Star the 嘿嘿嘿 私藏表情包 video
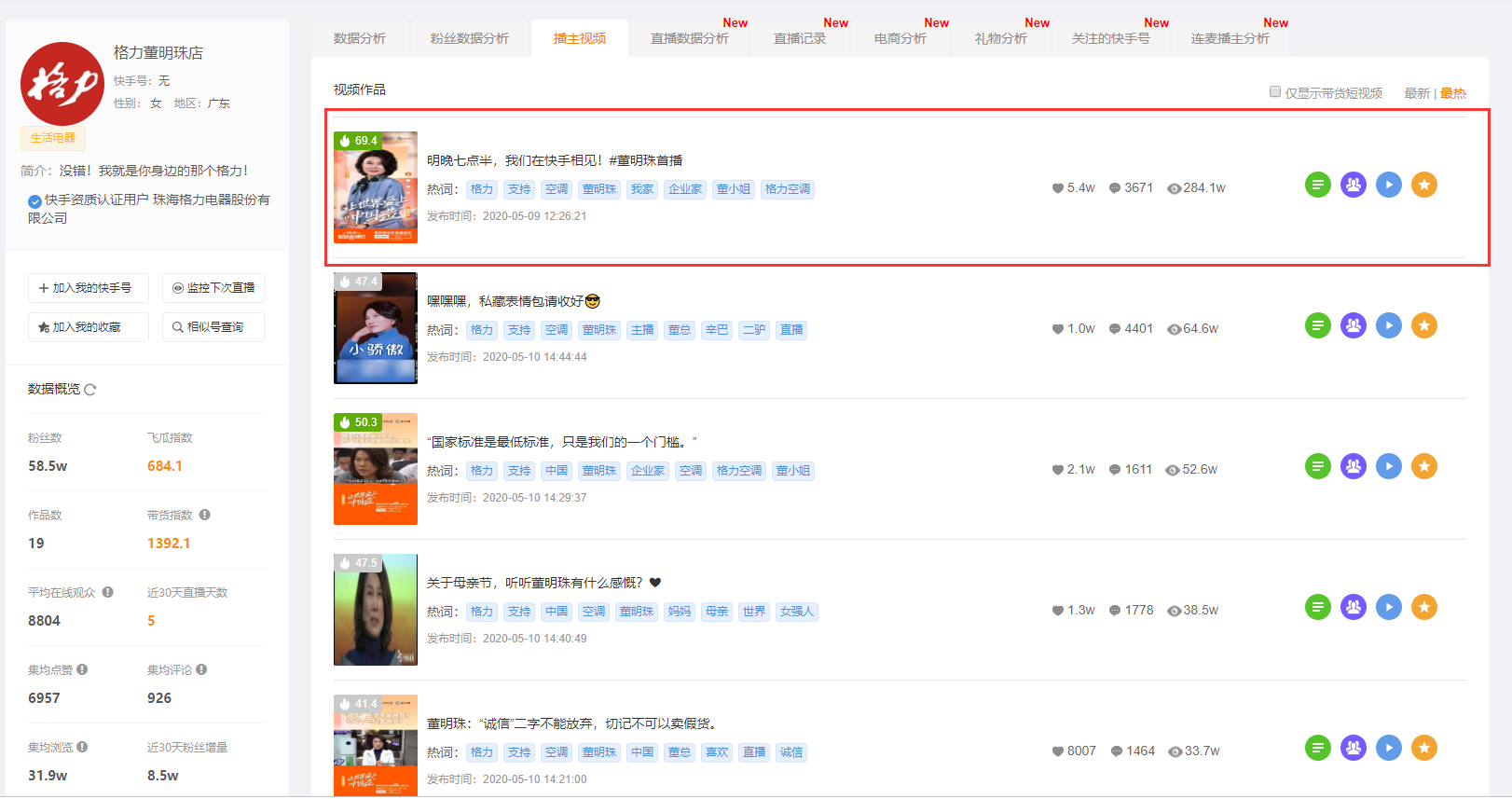 click(1424, 325)
